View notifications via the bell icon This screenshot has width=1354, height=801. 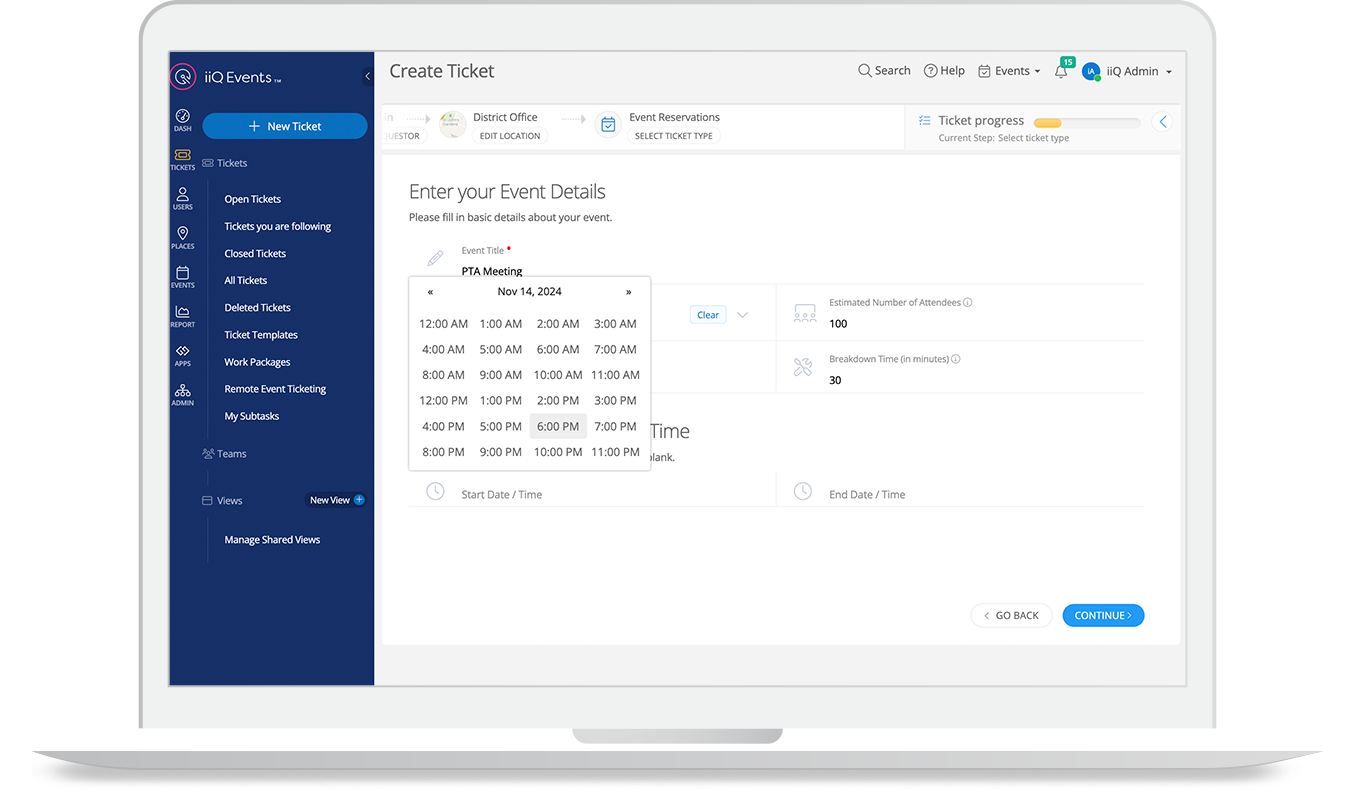coord(1059,71)
